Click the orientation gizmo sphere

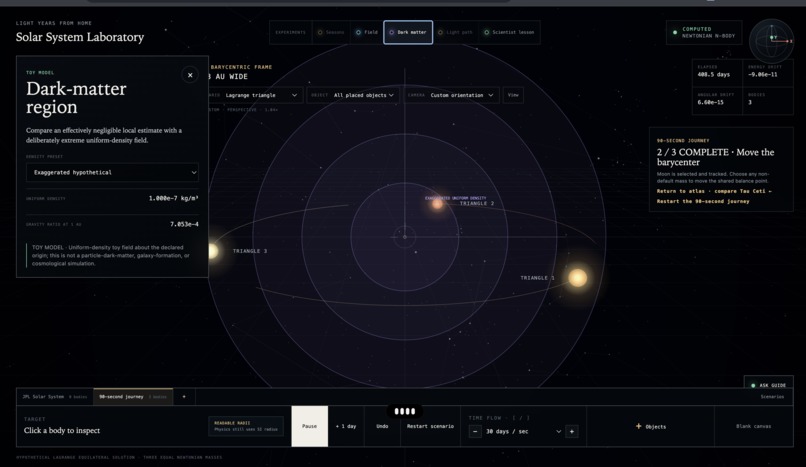[771, 41]
